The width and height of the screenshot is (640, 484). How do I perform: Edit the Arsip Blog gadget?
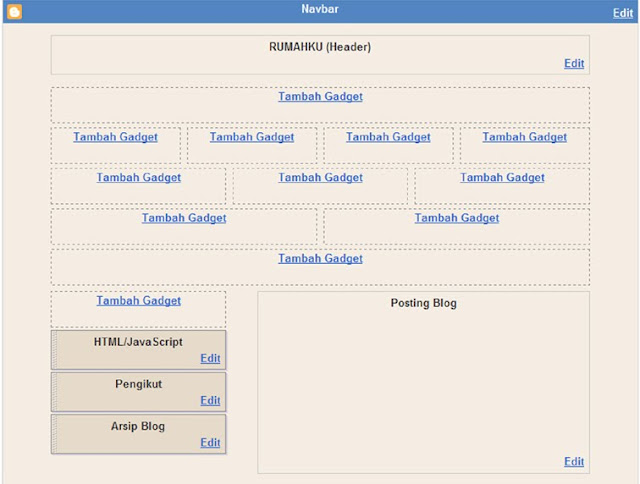click(x=210, y=442)
